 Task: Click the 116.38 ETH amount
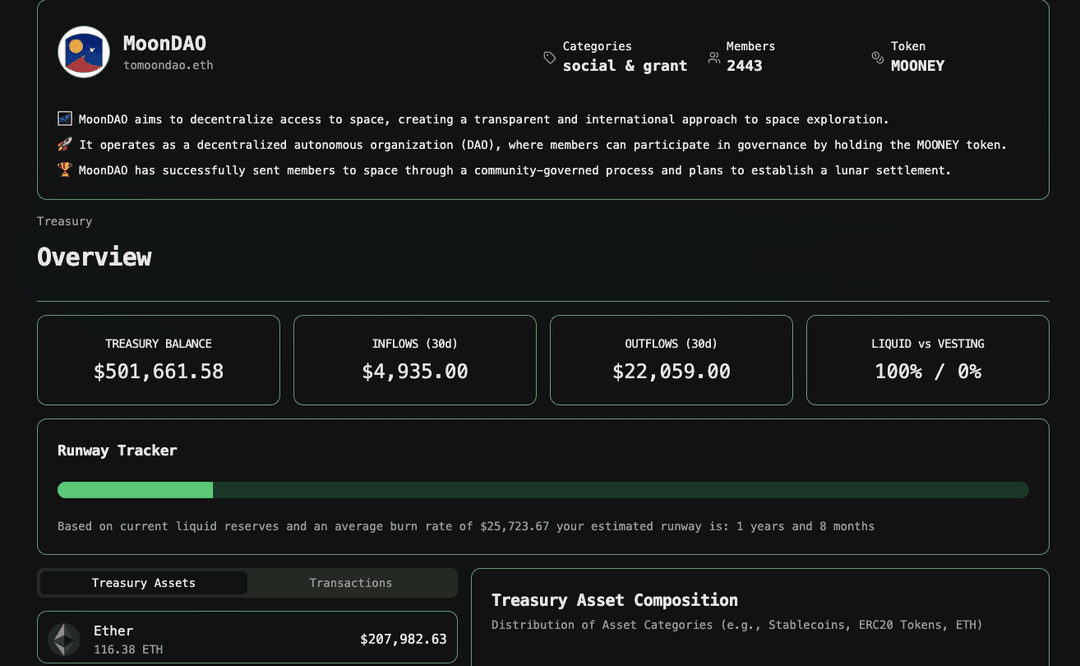(x=128, y=649)
